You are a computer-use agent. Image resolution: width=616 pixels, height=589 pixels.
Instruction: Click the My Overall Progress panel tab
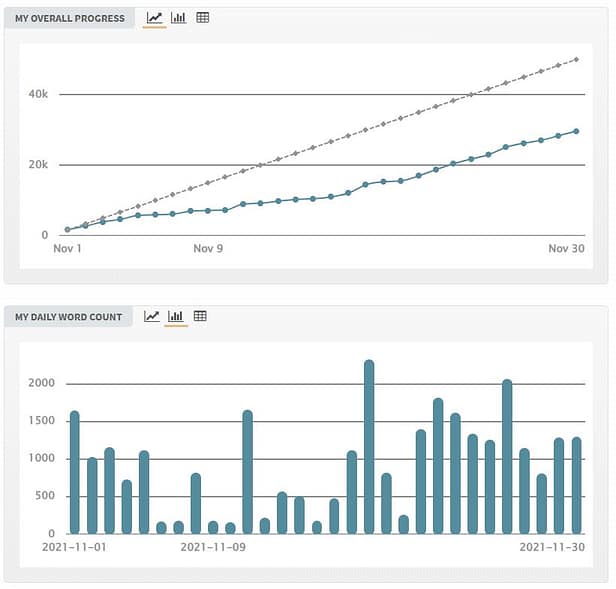pos(69,18)
